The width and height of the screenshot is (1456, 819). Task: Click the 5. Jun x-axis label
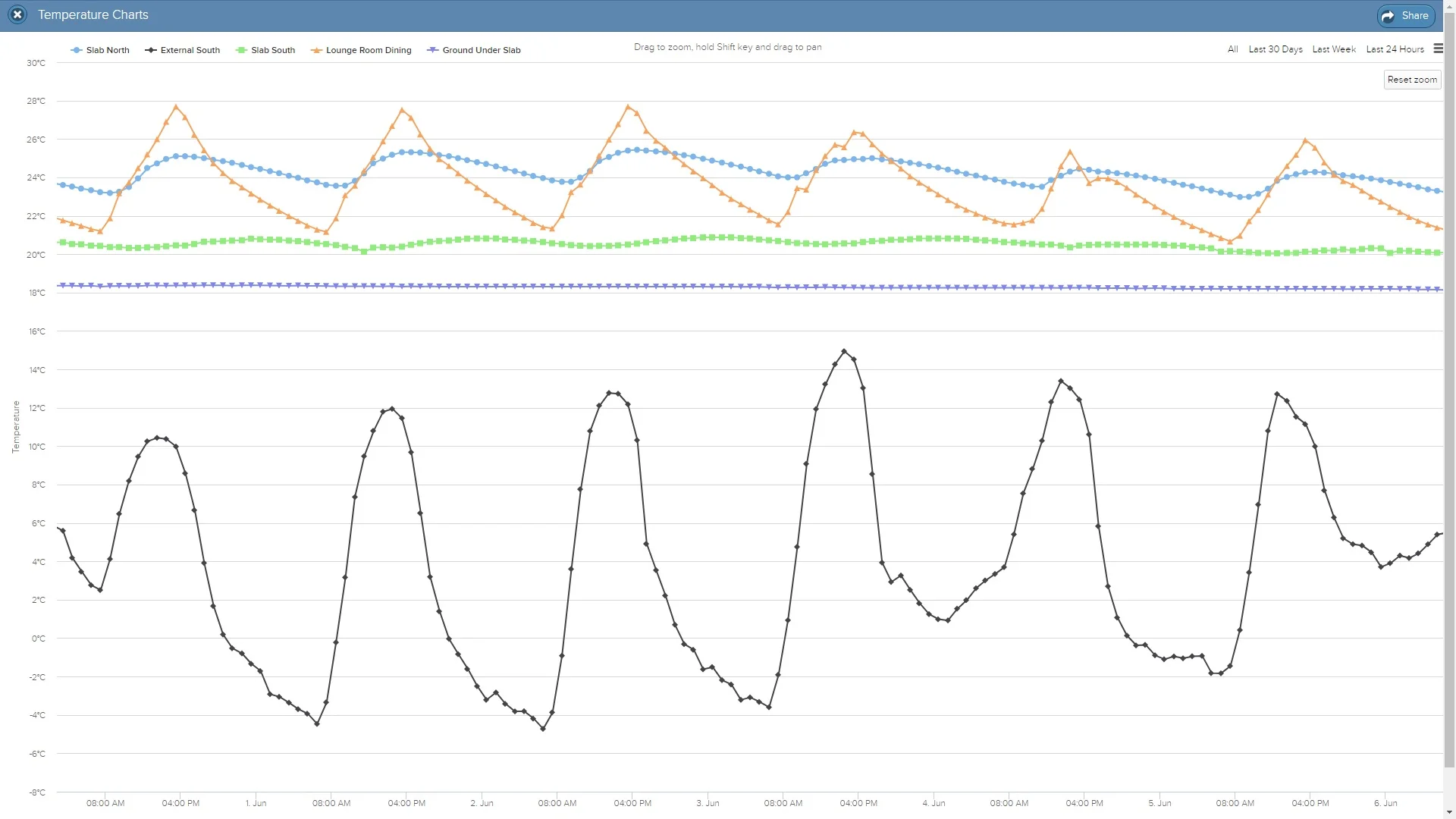(1159, 803)
